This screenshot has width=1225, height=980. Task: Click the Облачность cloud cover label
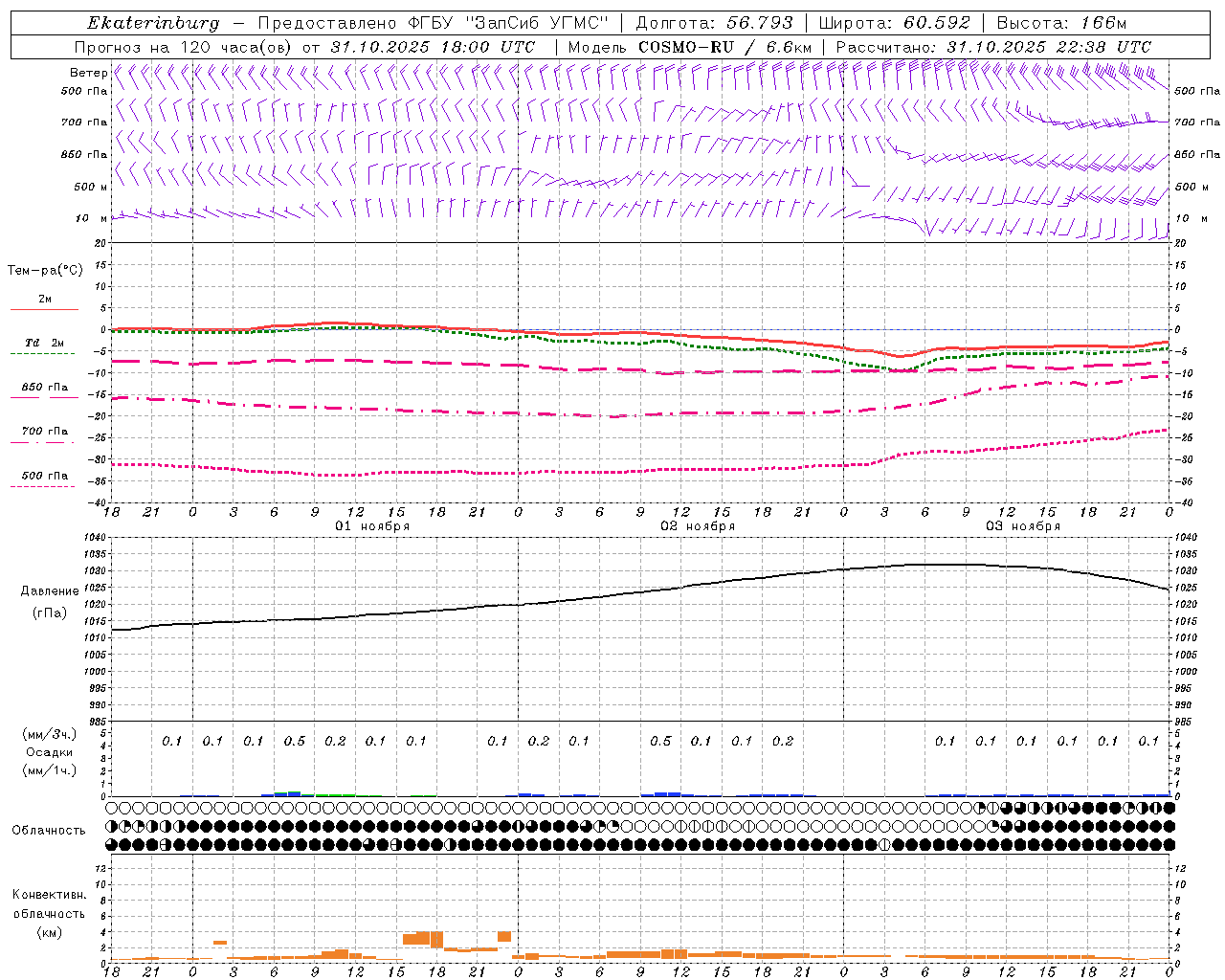point(49,831)
